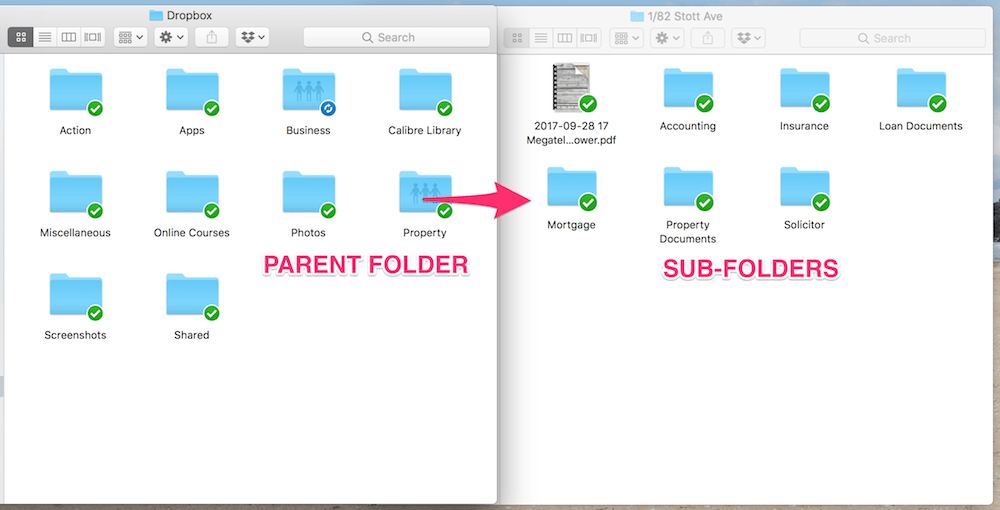Open the Megatel PDF file thumbnail
Screen dimensions: 1000x510
(571, 88)
